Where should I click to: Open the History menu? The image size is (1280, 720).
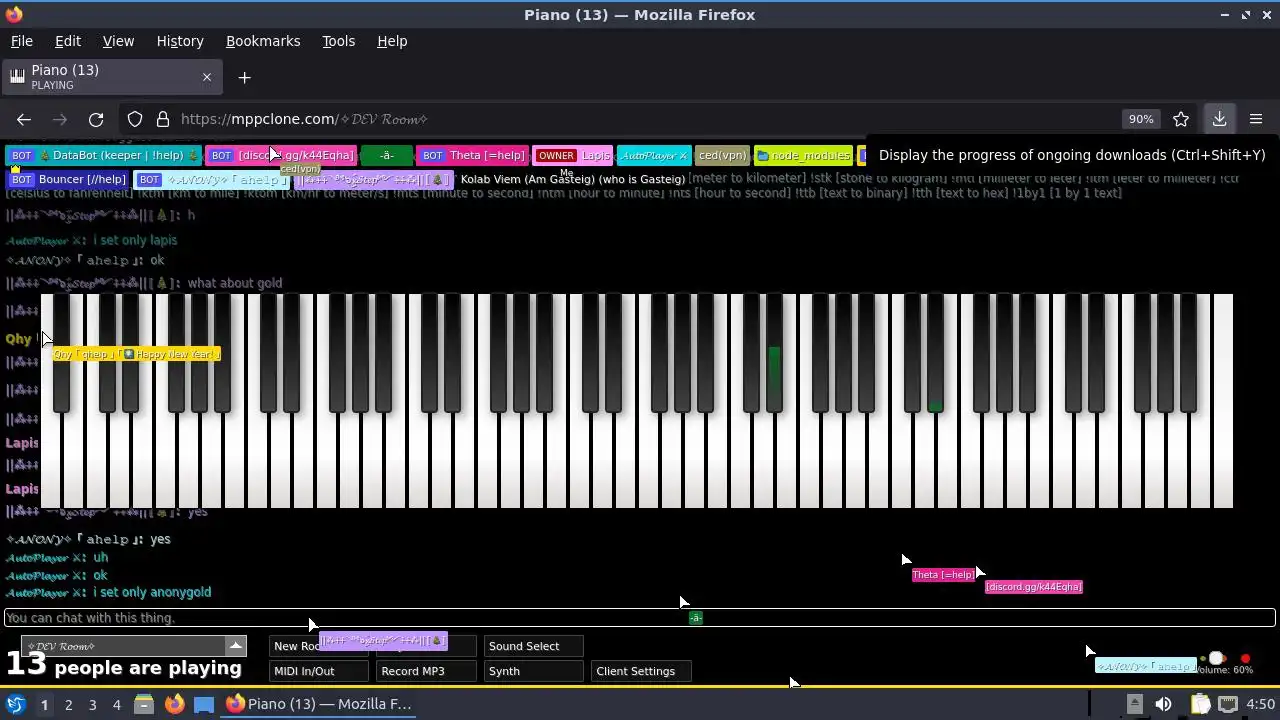180,41
